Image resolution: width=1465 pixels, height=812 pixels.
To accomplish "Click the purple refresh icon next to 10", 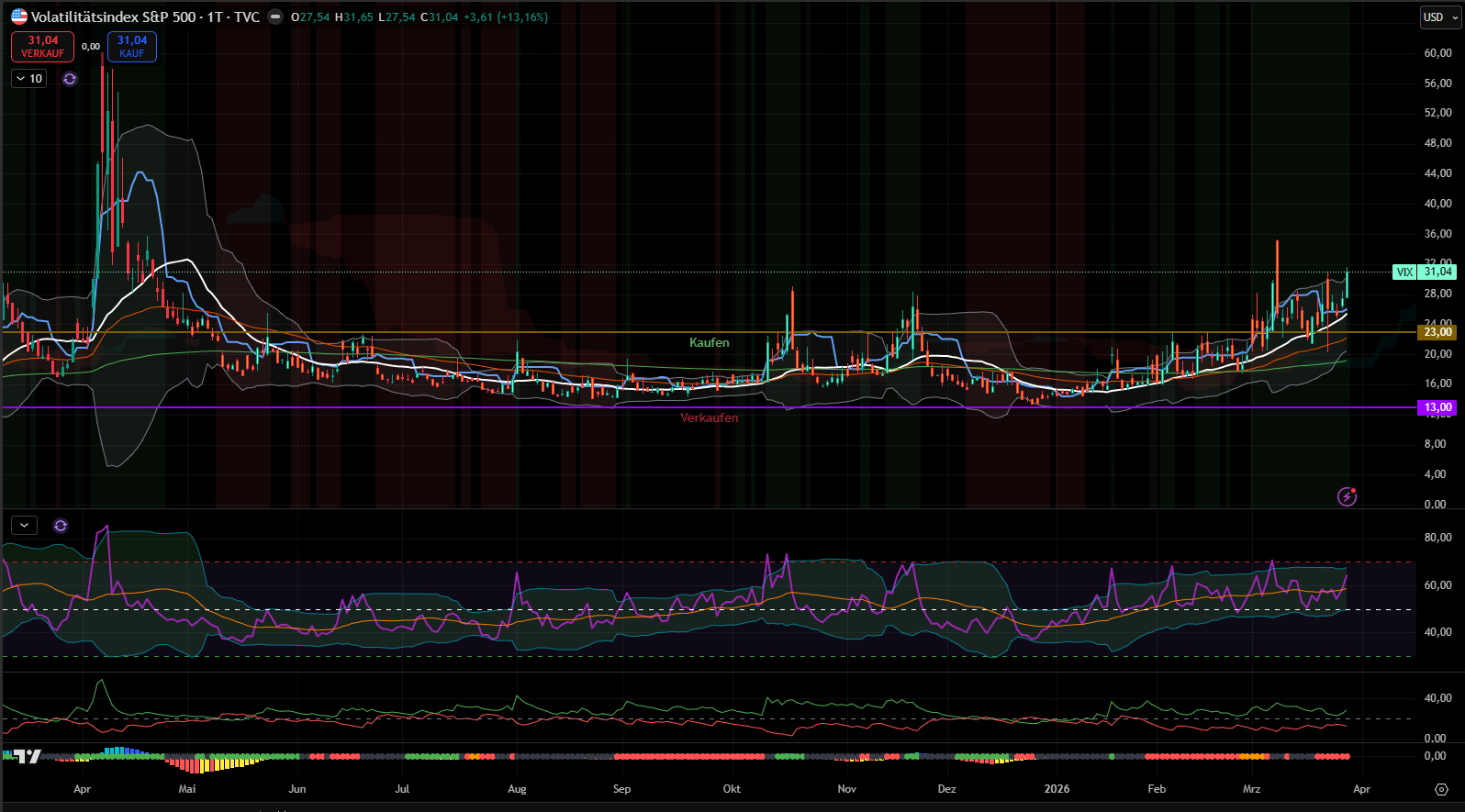I will click(70, 79).
